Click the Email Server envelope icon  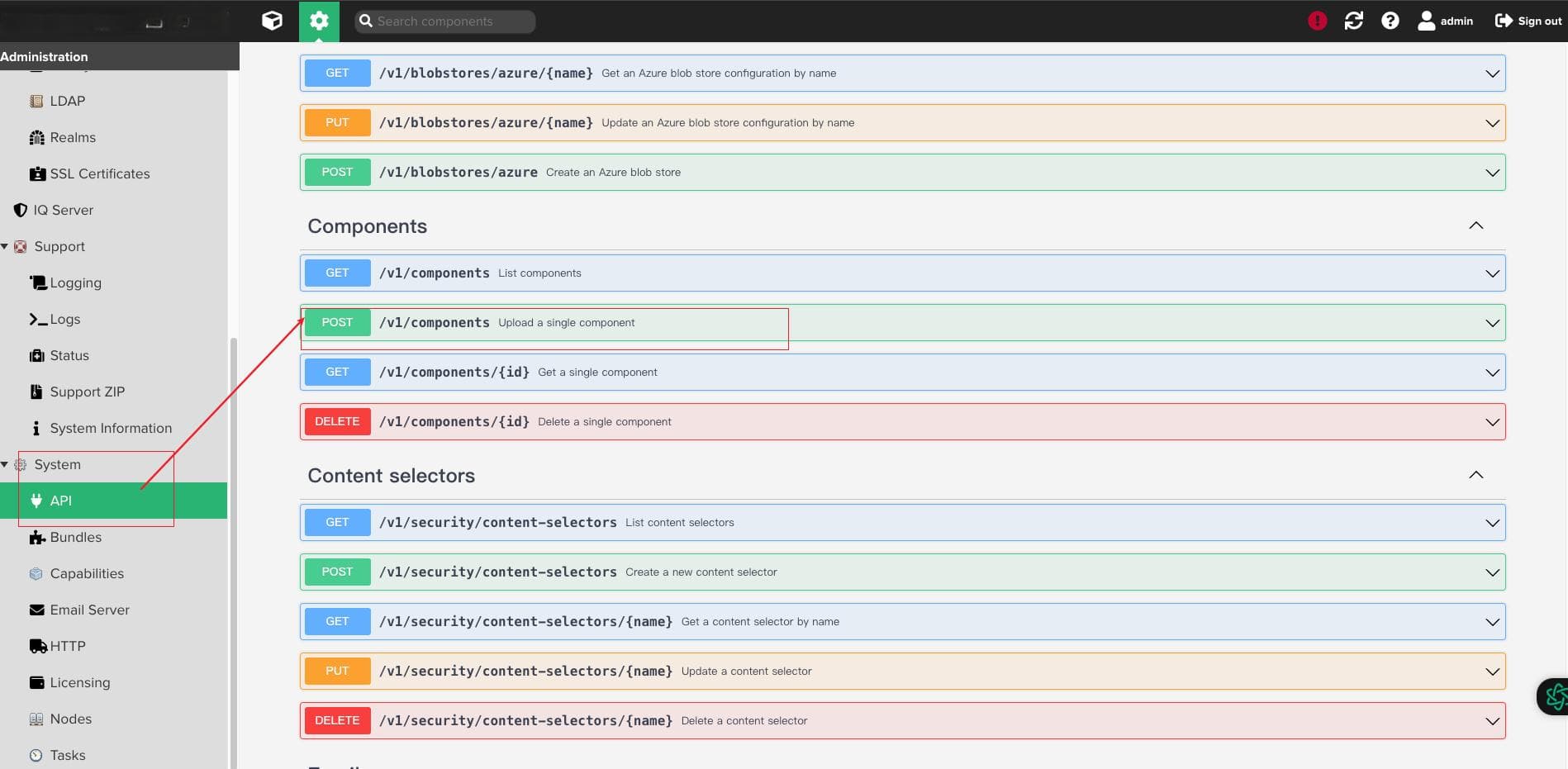click(x=37, y=610)
